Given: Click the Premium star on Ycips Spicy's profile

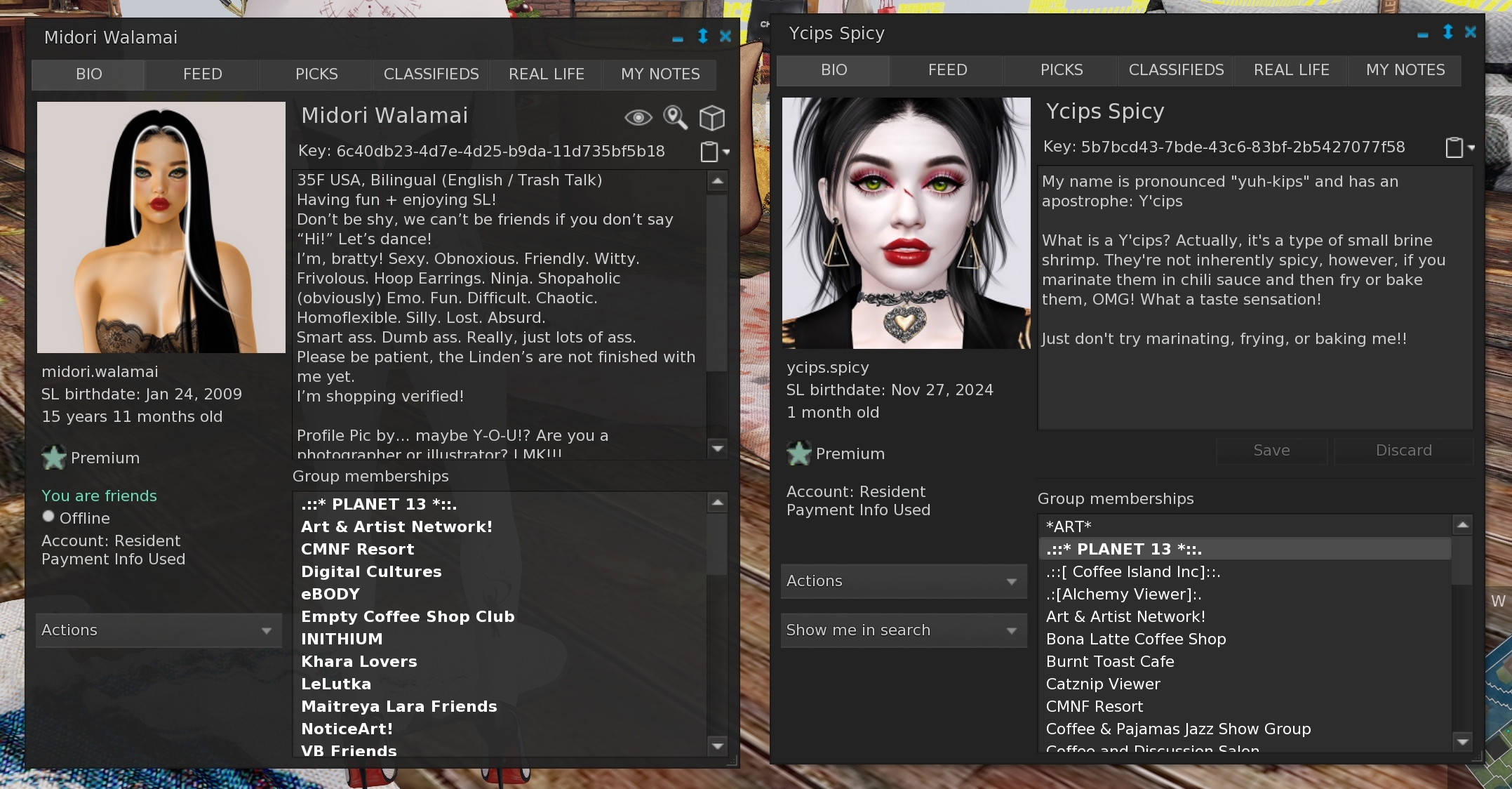Looking at the screenshot, I should (799, 453).
